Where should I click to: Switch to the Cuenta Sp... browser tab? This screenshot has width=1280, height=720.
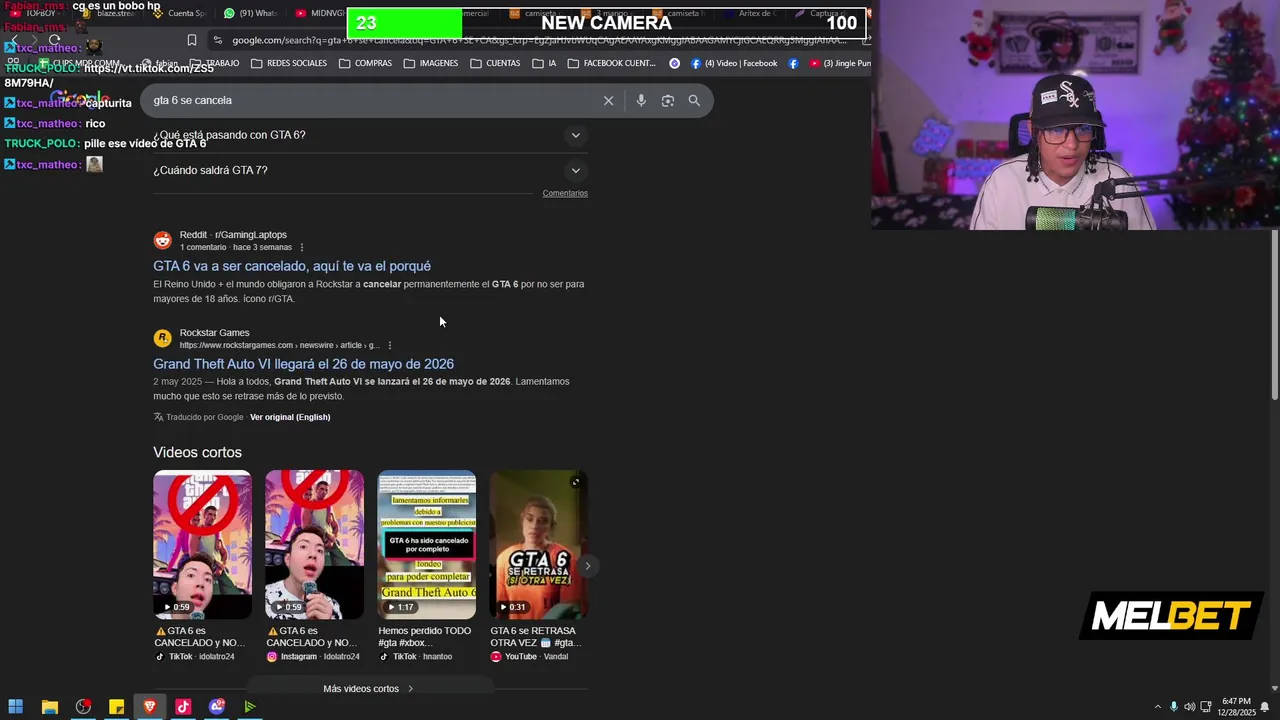click(178, 13)
